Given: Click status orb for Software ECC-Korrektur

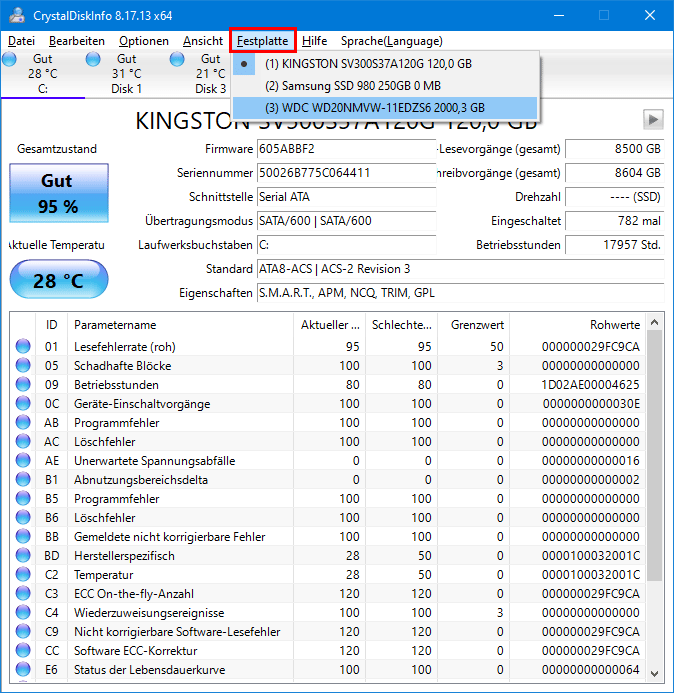Looking at the screenshot, I should [23, 651].
